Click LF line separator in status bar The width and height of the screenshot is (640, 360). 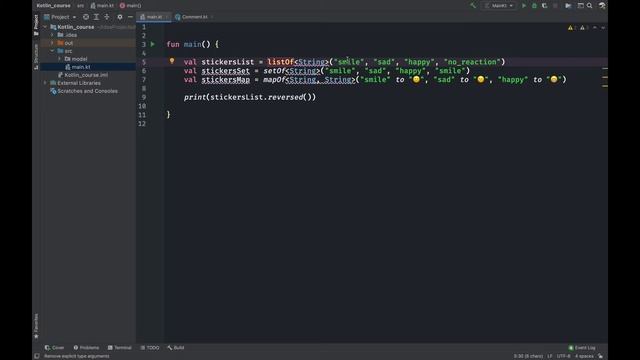(x=549, y=356)
